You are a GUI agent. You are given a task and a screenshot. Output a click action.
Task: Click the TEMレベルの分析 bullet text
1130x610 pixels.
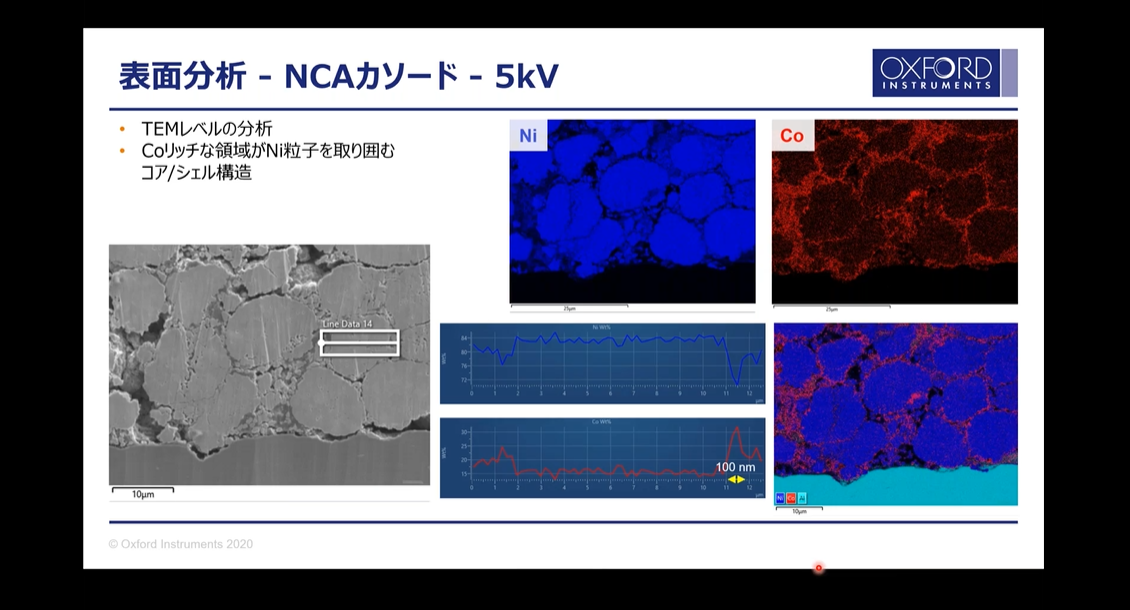click(x=207, y=129)
